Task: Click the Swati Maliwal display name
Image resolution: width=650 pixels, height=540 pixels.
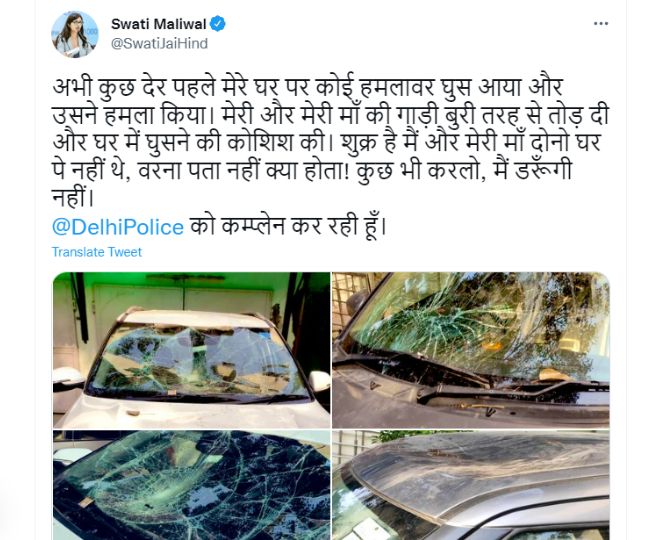Action: click(158, 24)
